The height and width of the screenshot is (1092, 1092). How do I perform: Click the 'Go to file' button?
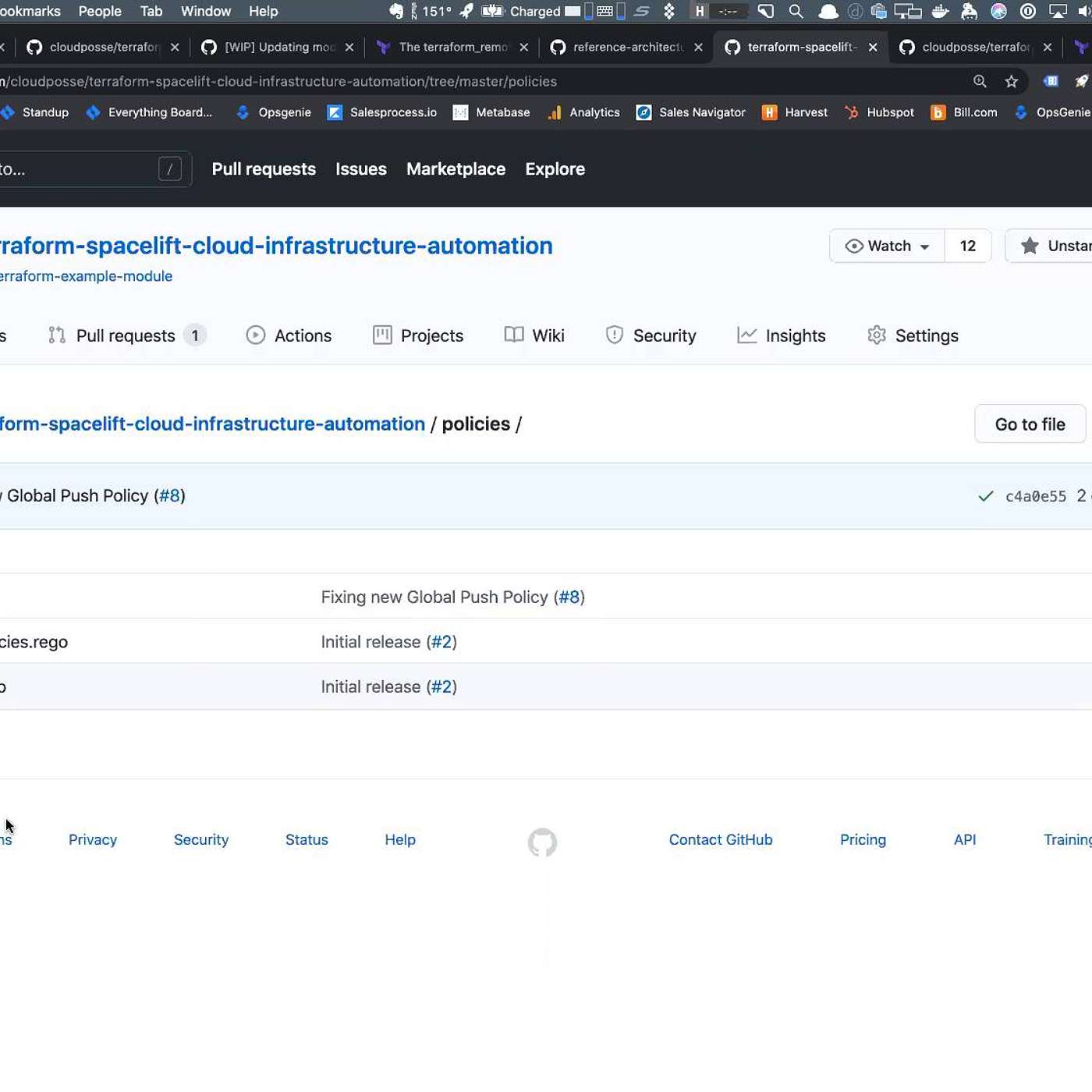[x=1030, y=424]
